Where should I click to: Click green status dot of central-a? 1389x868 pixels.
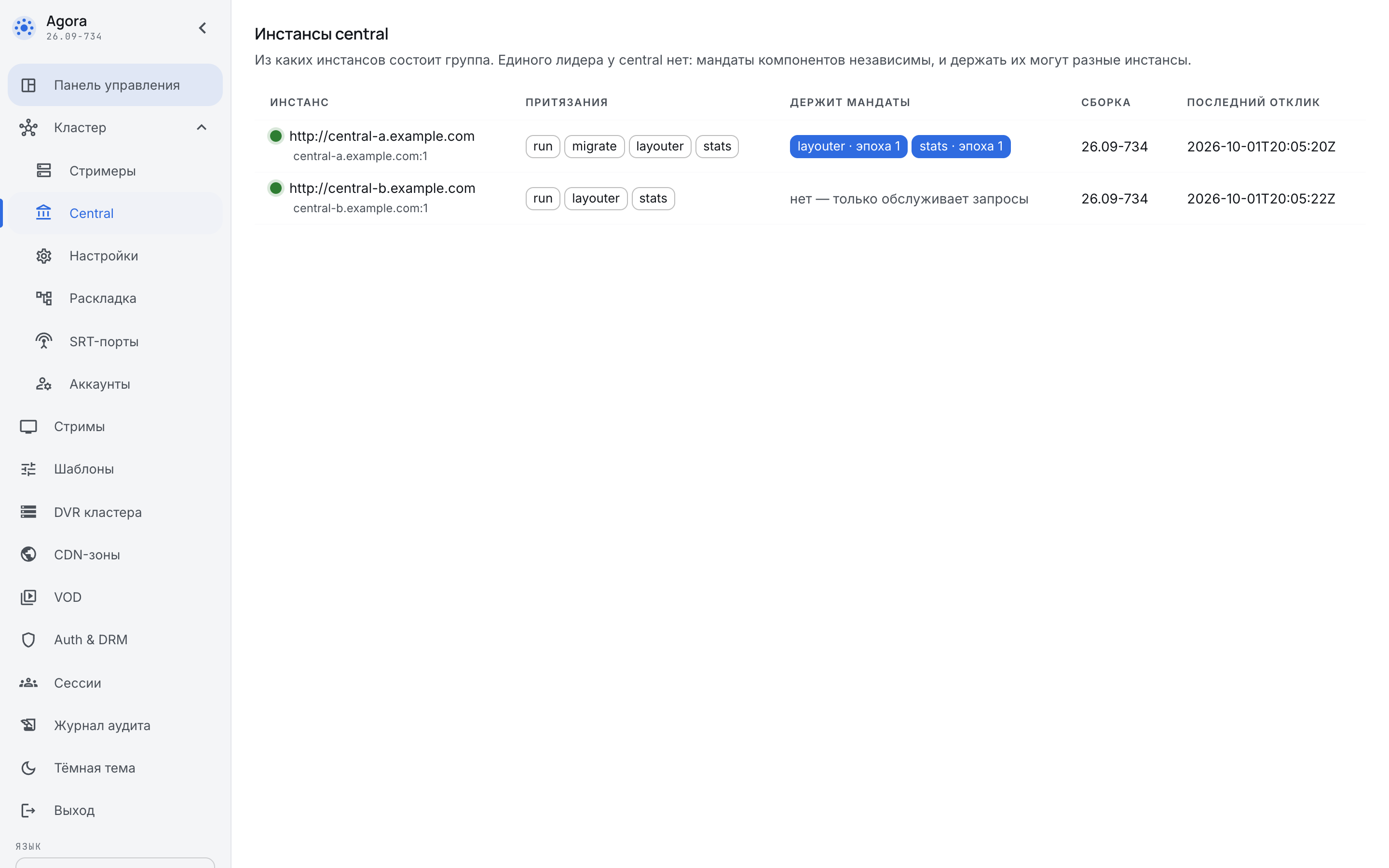[275, 136]
